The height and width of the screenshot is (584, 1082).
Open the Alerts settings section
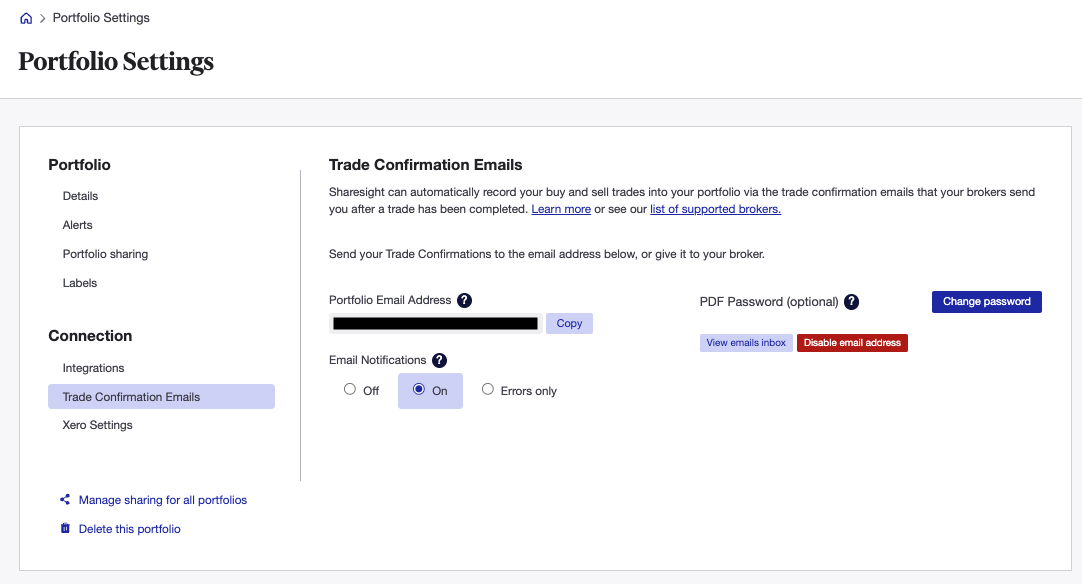click(77, 224)
